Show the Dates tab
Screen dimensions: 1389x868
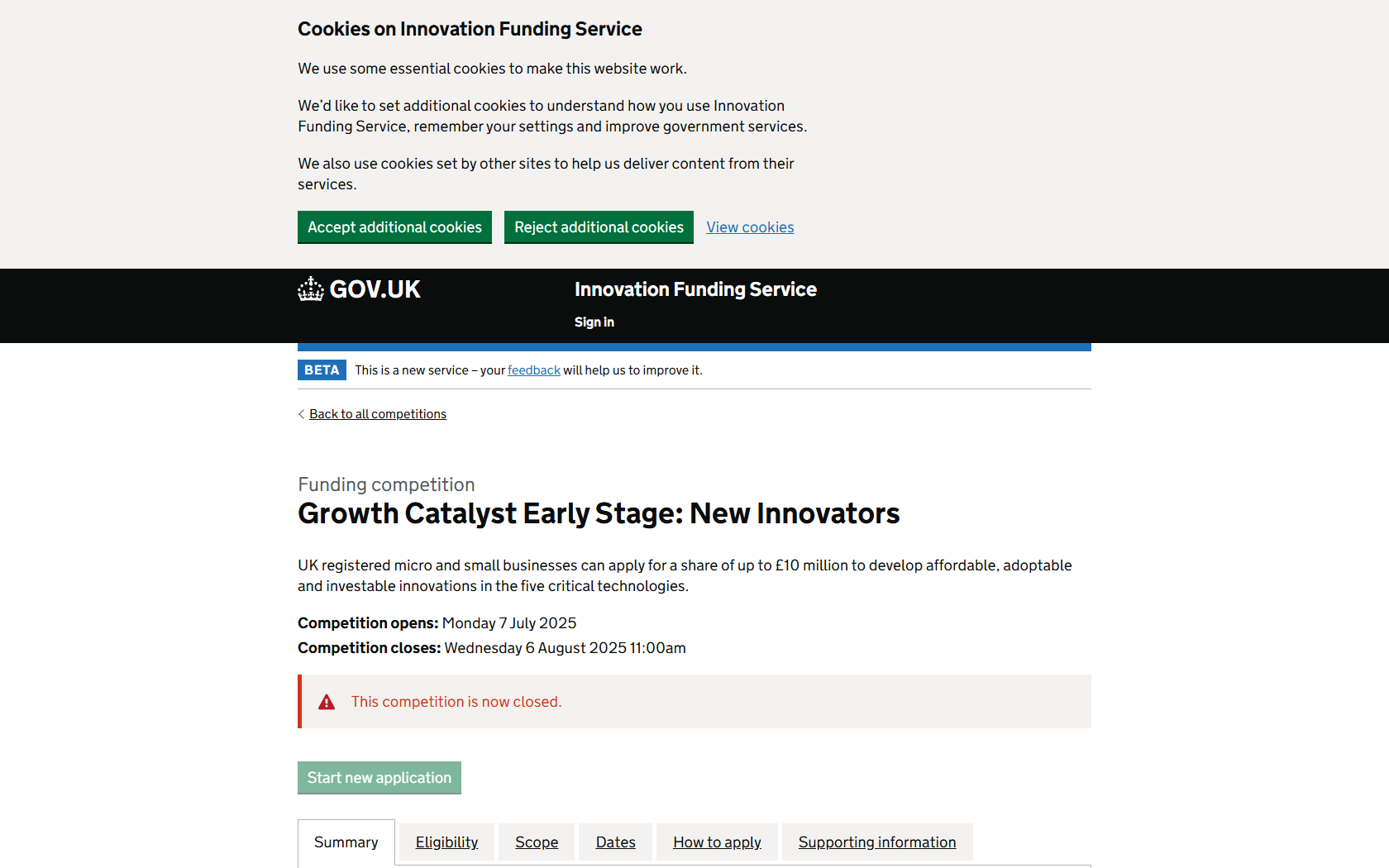[x=615, y=842]
